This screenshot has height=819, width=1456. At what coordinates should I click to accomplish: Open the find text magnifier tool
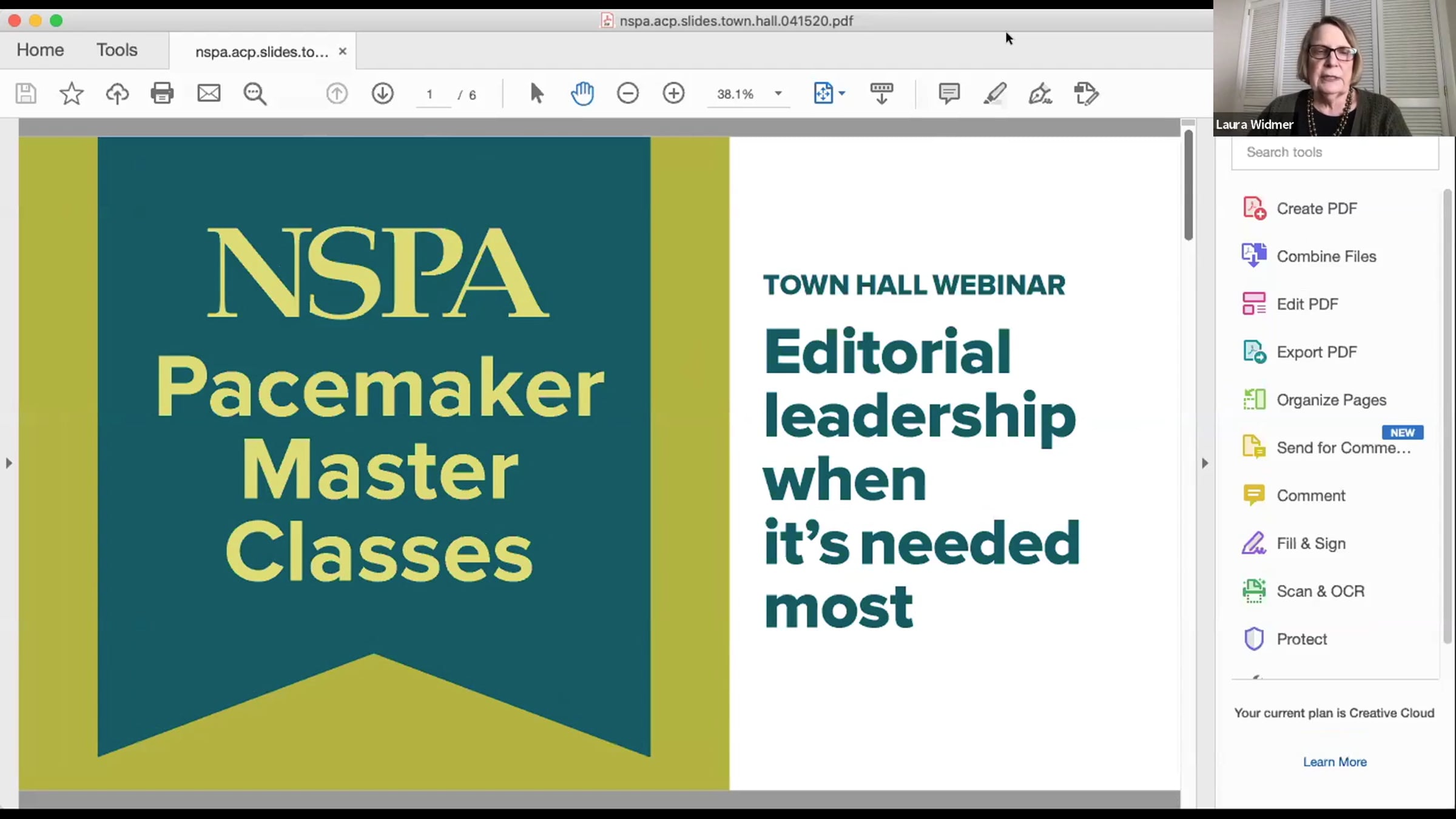pos(255,94)
